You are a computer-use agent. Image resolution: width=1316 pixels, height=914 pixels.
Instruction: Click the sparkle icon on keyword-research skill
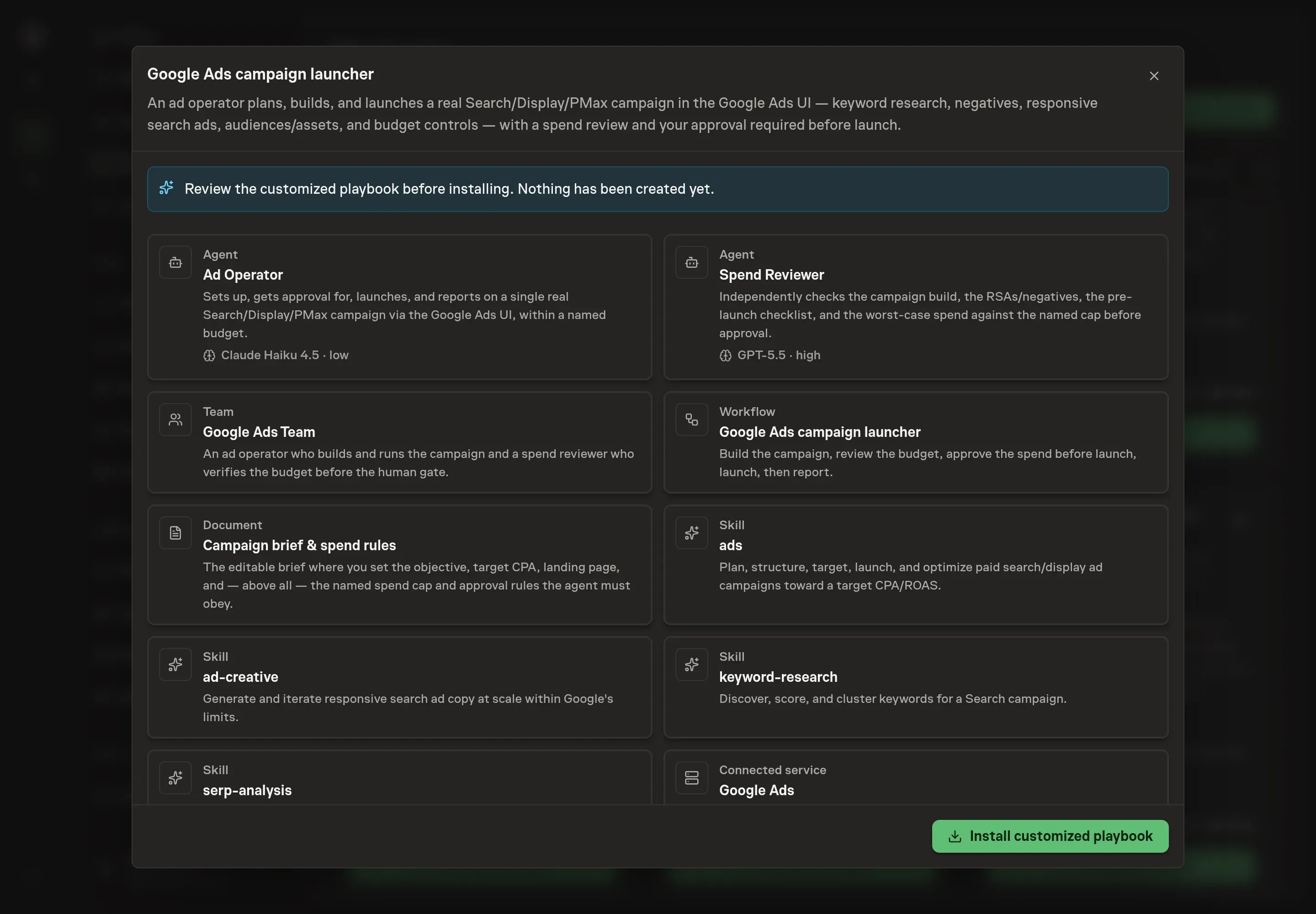[692, 665]
